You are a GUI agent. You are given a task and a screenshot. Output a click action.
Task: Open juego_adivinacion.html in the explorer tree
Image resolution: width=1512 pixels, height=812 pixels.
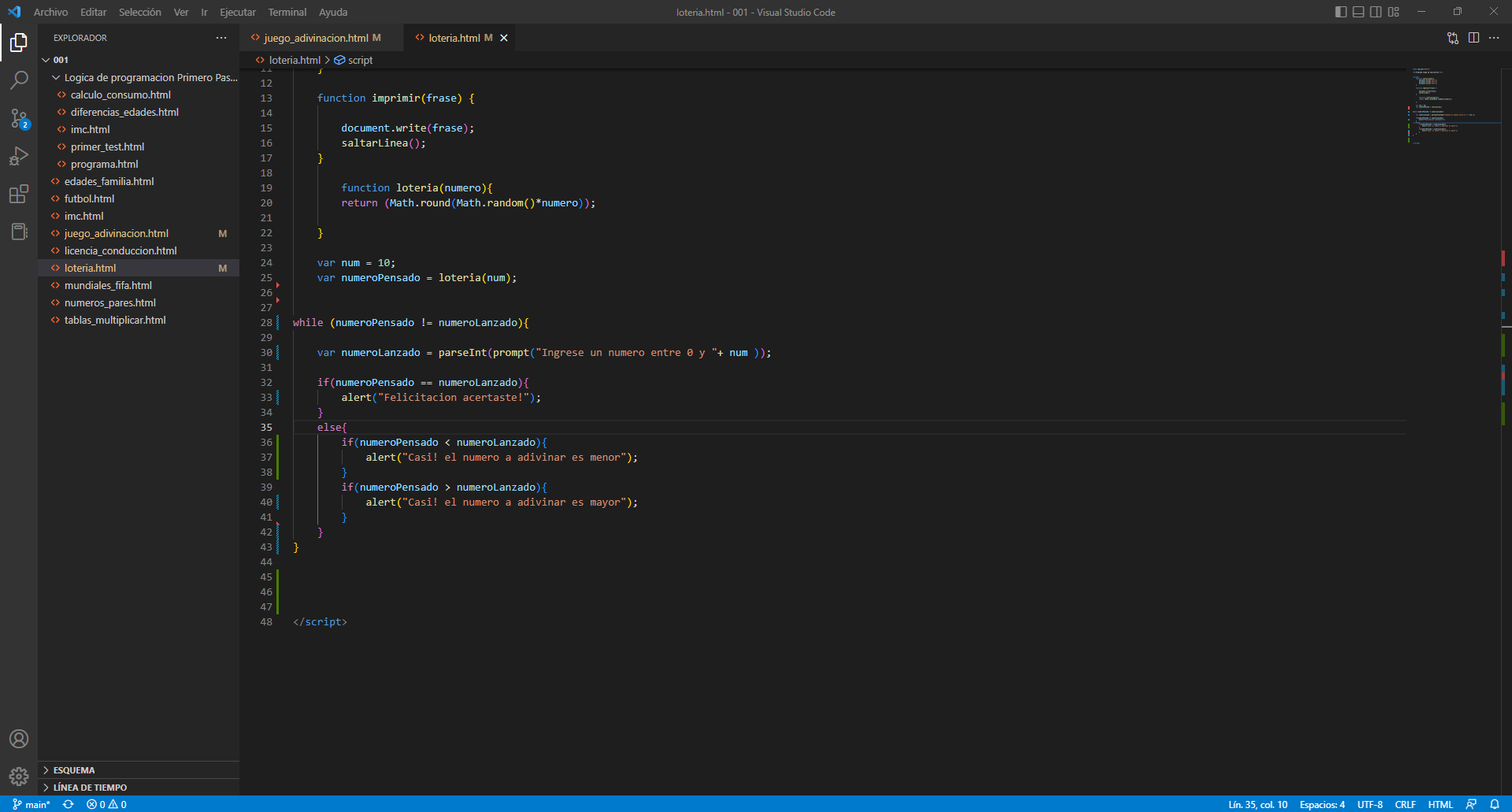tap(139, 233)
